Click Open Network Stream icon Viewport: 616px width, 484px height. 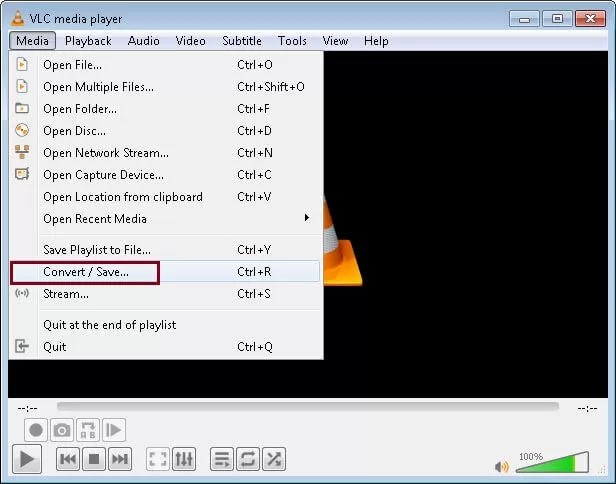[22, 152]
